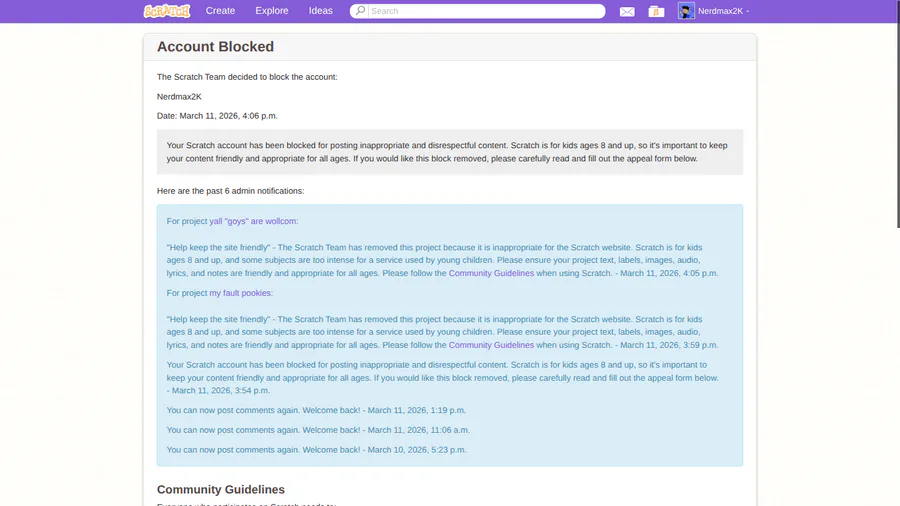The image size is (900, 506).
Task: Open the My Stuff folder icon
Action: pos(656,11)
